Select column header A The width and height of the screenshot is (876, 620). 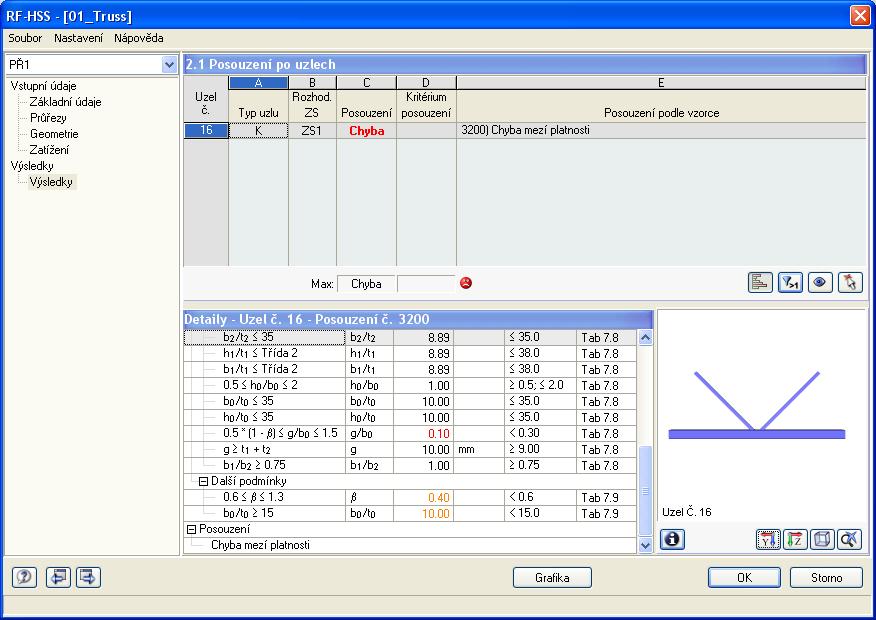(258, 83)
